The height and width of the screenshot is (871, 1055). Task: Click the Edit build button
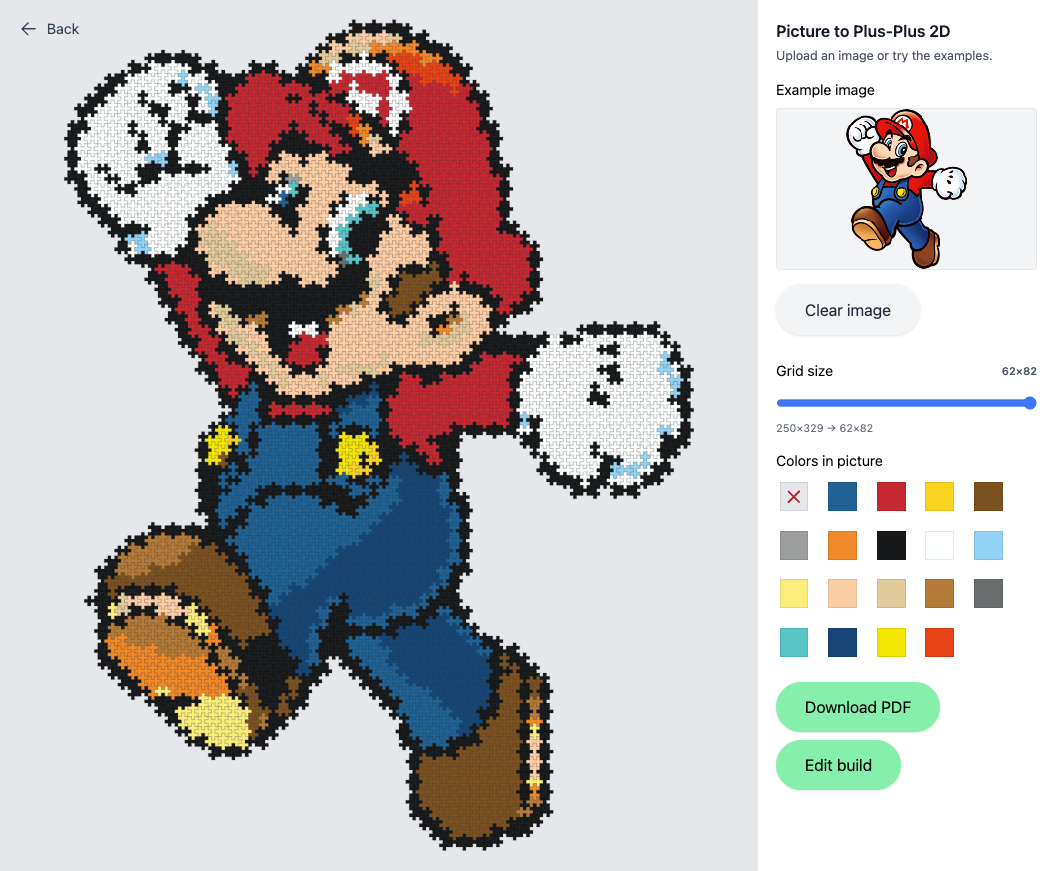(838, 765)
